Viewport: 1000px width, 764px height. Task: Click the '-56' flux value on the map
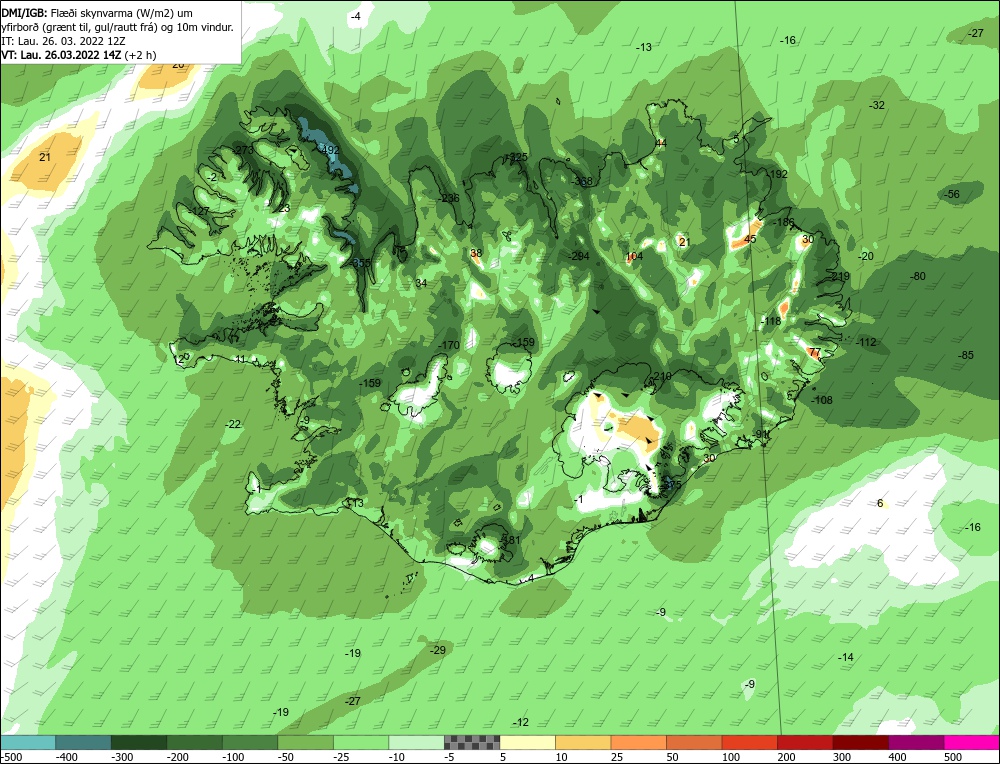[x=952, y=195]
